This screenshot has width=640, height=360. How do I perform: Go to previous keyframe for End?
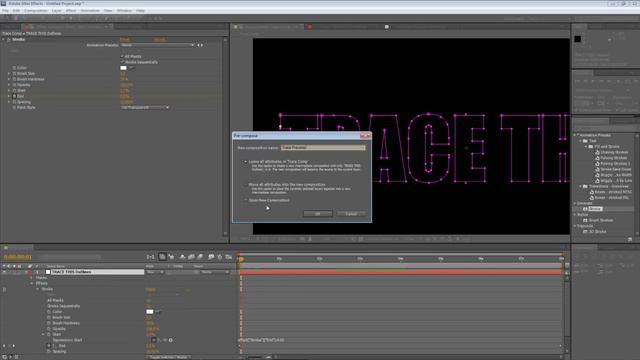coord(4,346)
